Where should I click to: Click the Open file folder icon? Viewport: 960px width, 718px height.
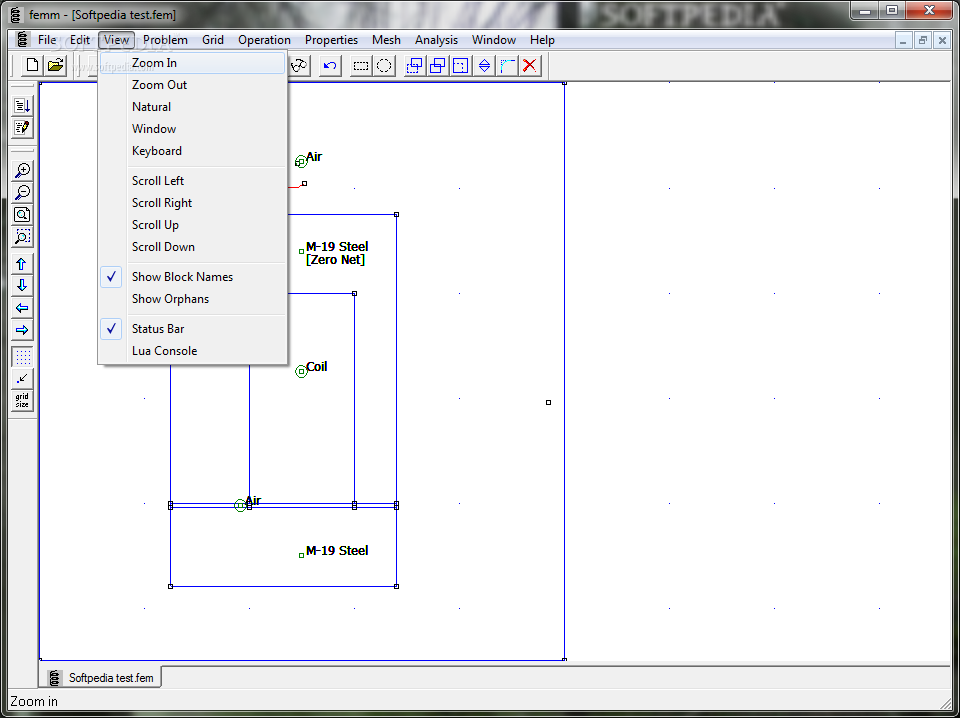[56, 65]
